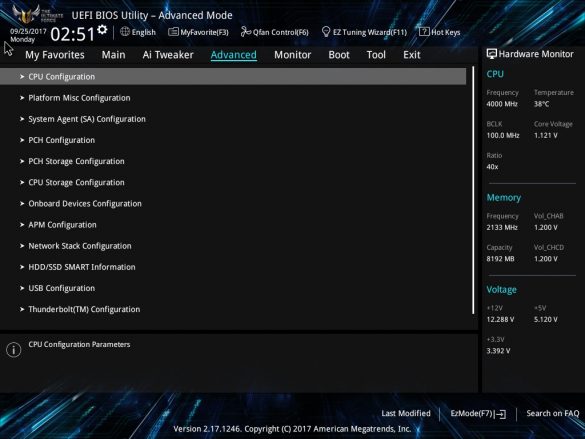The image size is (585, 439).
Task: Open MyFavorite(F3) list icon
Action: click(173, 32)
